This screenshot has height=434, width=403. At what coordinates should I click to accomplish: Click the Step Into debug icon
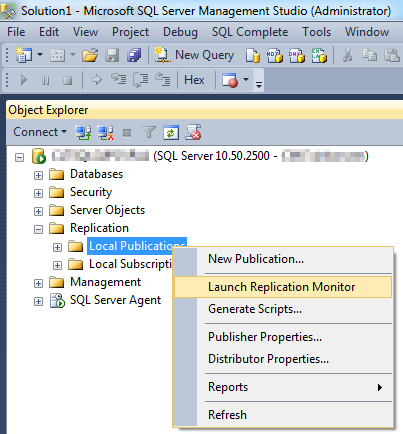tap(119, 79)
